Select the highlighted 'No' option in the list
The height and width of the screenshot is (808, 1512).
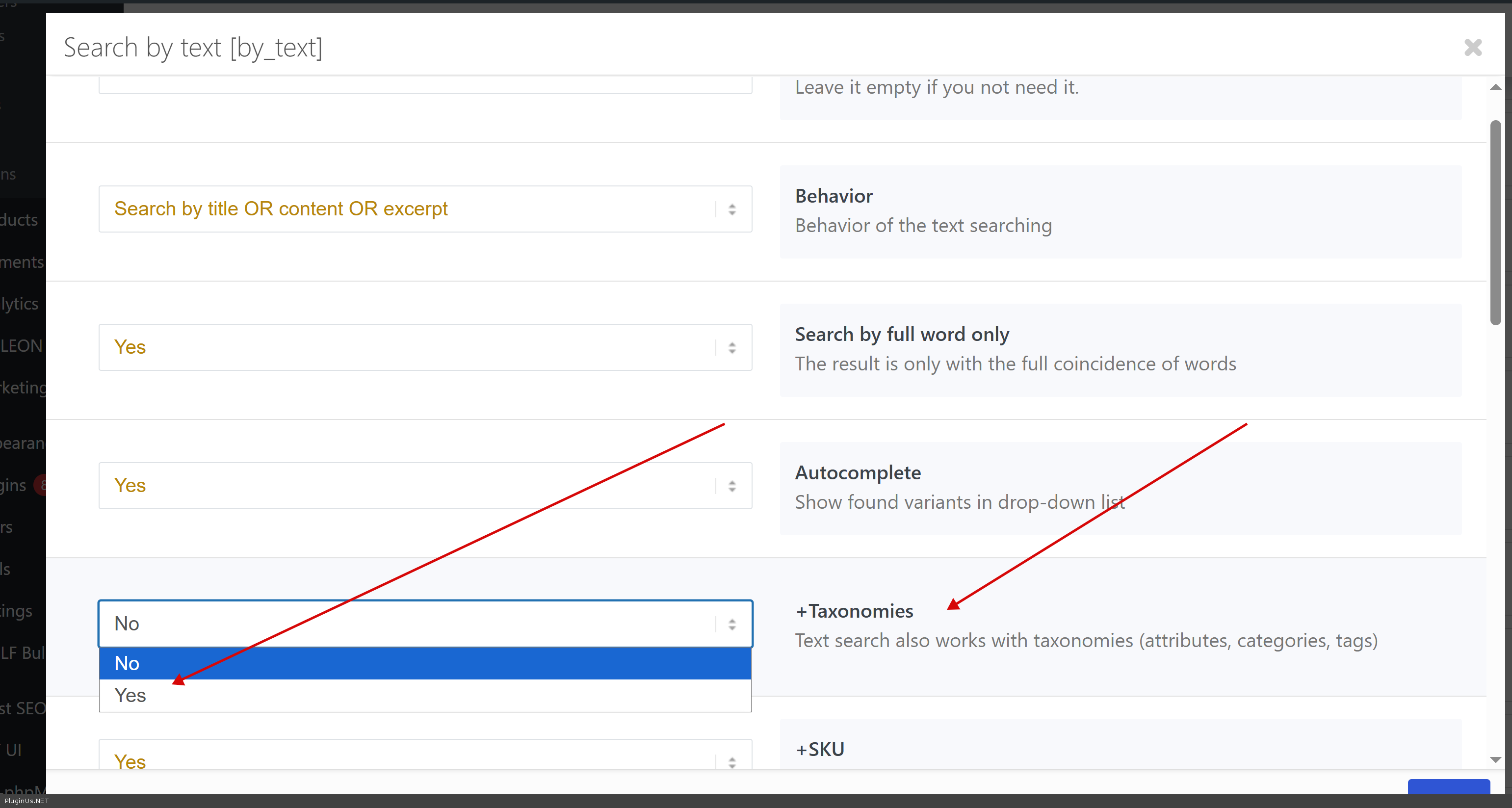point(425,664)
